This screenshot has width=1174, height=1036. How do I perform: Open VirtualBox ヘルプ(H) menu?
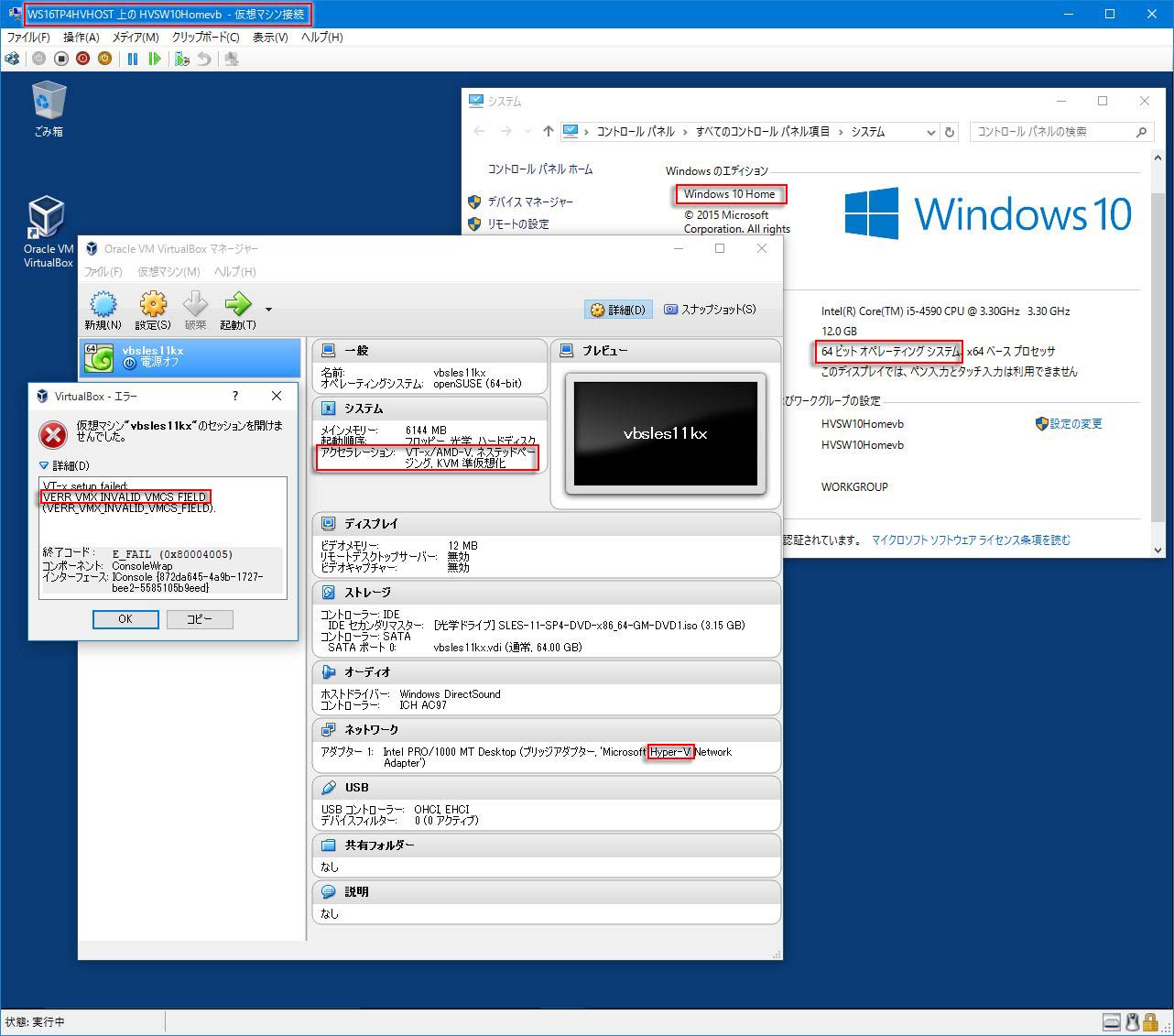tap(235, 272)
